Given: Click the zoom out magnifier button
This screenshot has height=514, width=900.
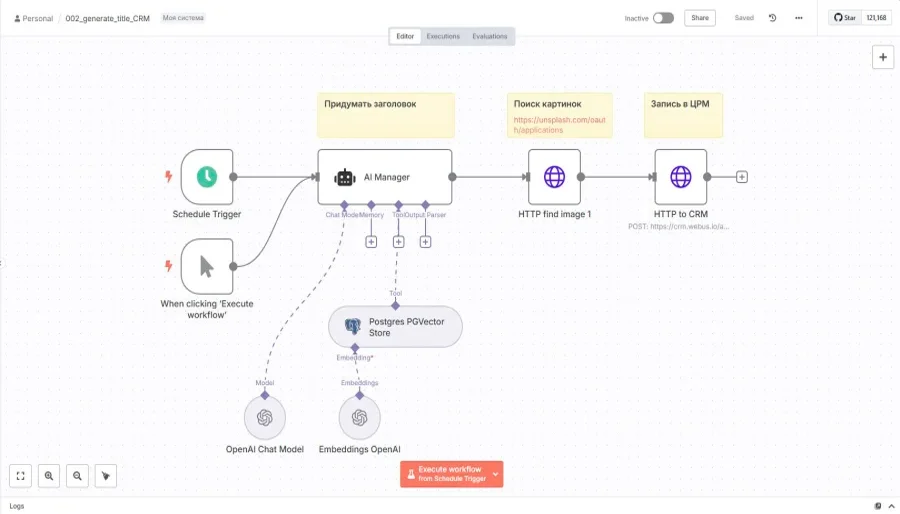Looking at the screenshot, I should [x=77, y=476].
